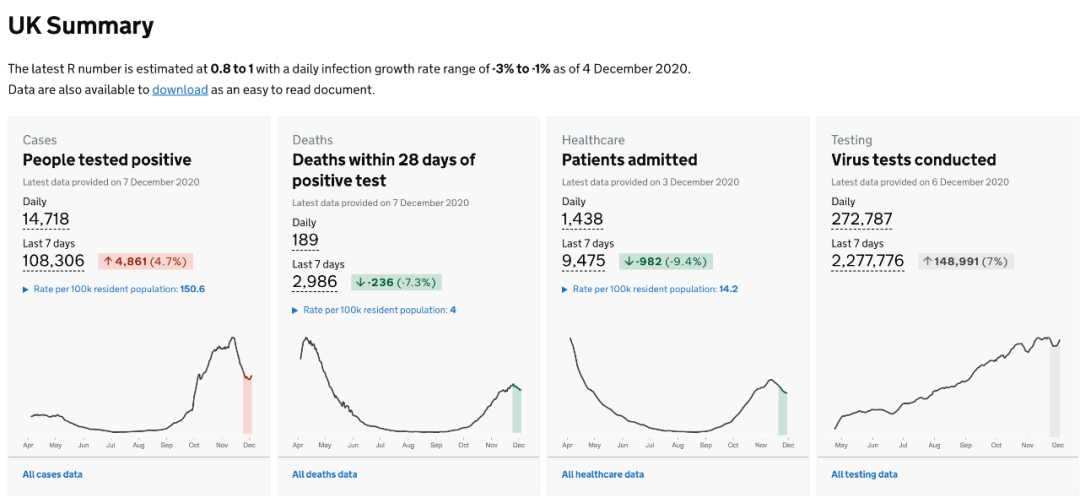The width and height of the screenshot is (1080, 498).
Task: Click the last 7 days cases 108,306
Action: click(x=54, y=261)
